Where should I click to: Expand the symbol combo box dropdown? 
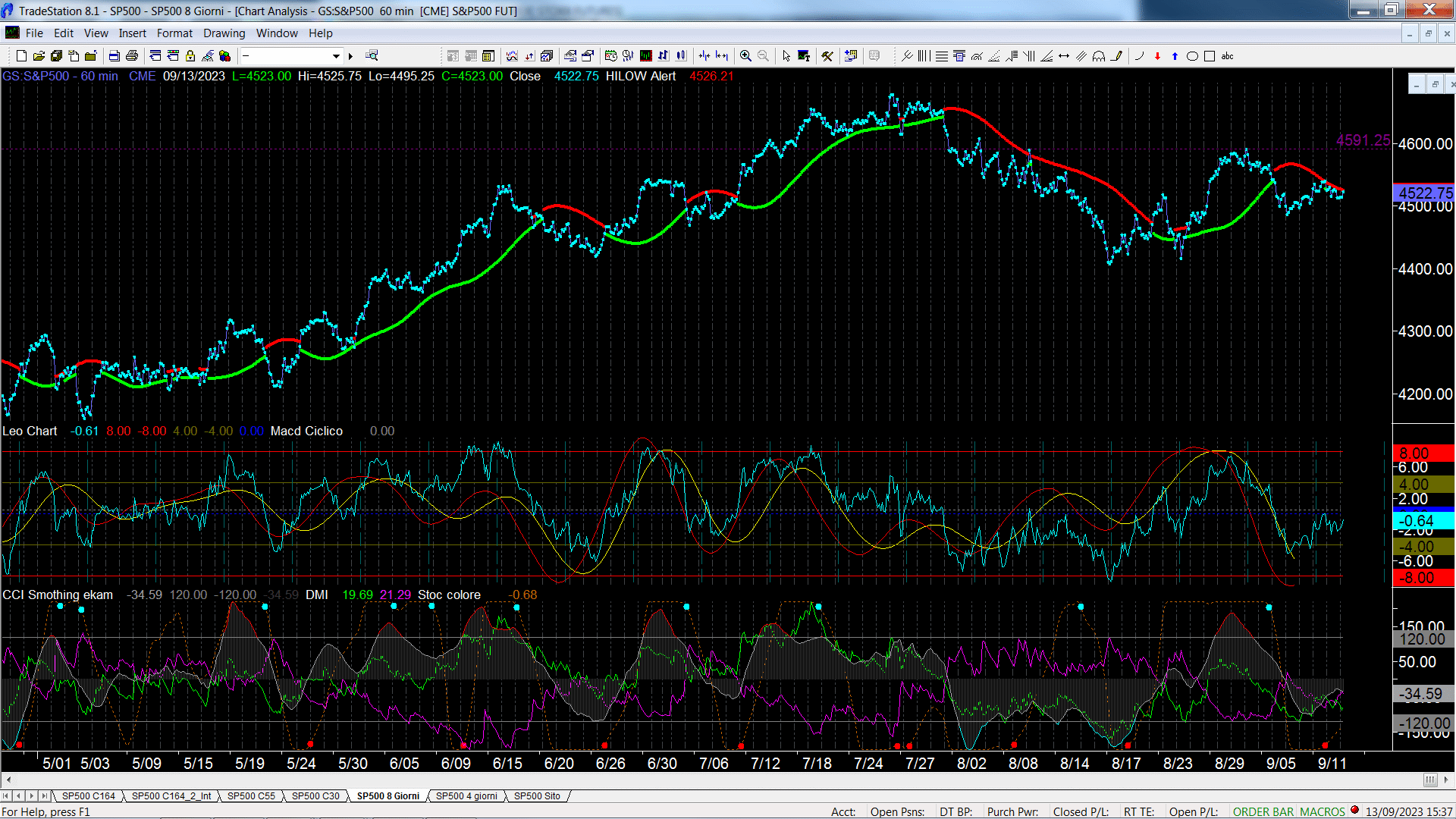336,55
